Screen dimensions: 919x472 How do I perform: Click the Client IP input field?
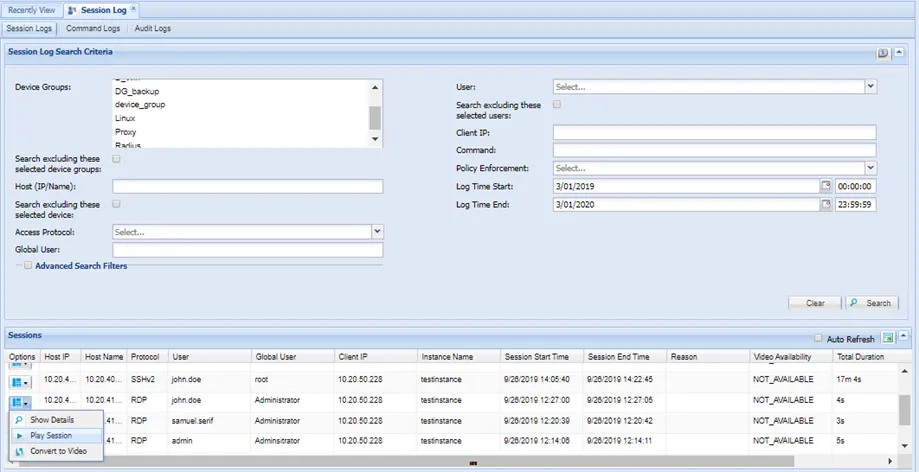(714, 132)
